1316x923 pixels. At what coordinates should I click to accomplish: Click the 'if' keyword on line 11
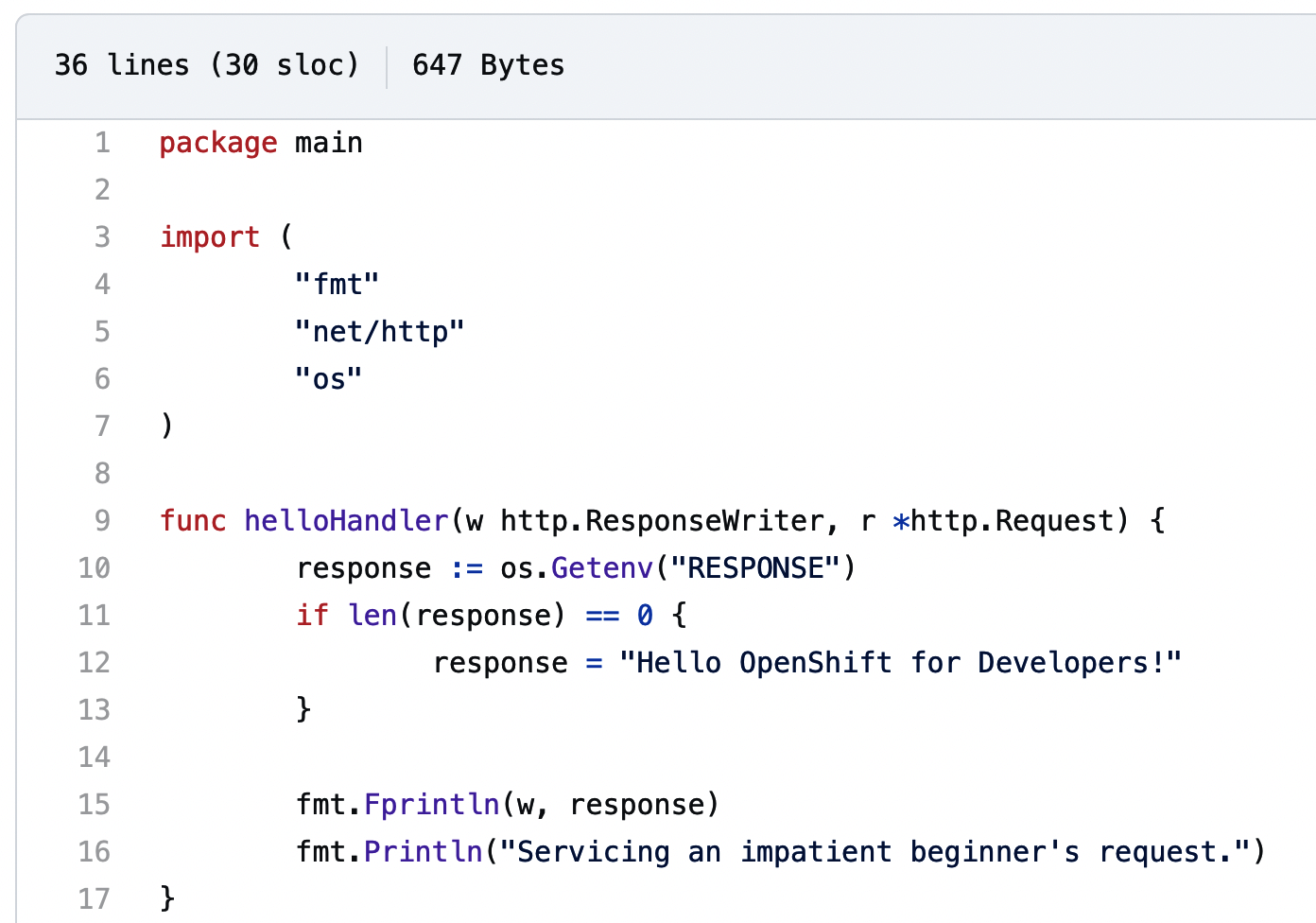pyautogui.click(x=312, y=616)
